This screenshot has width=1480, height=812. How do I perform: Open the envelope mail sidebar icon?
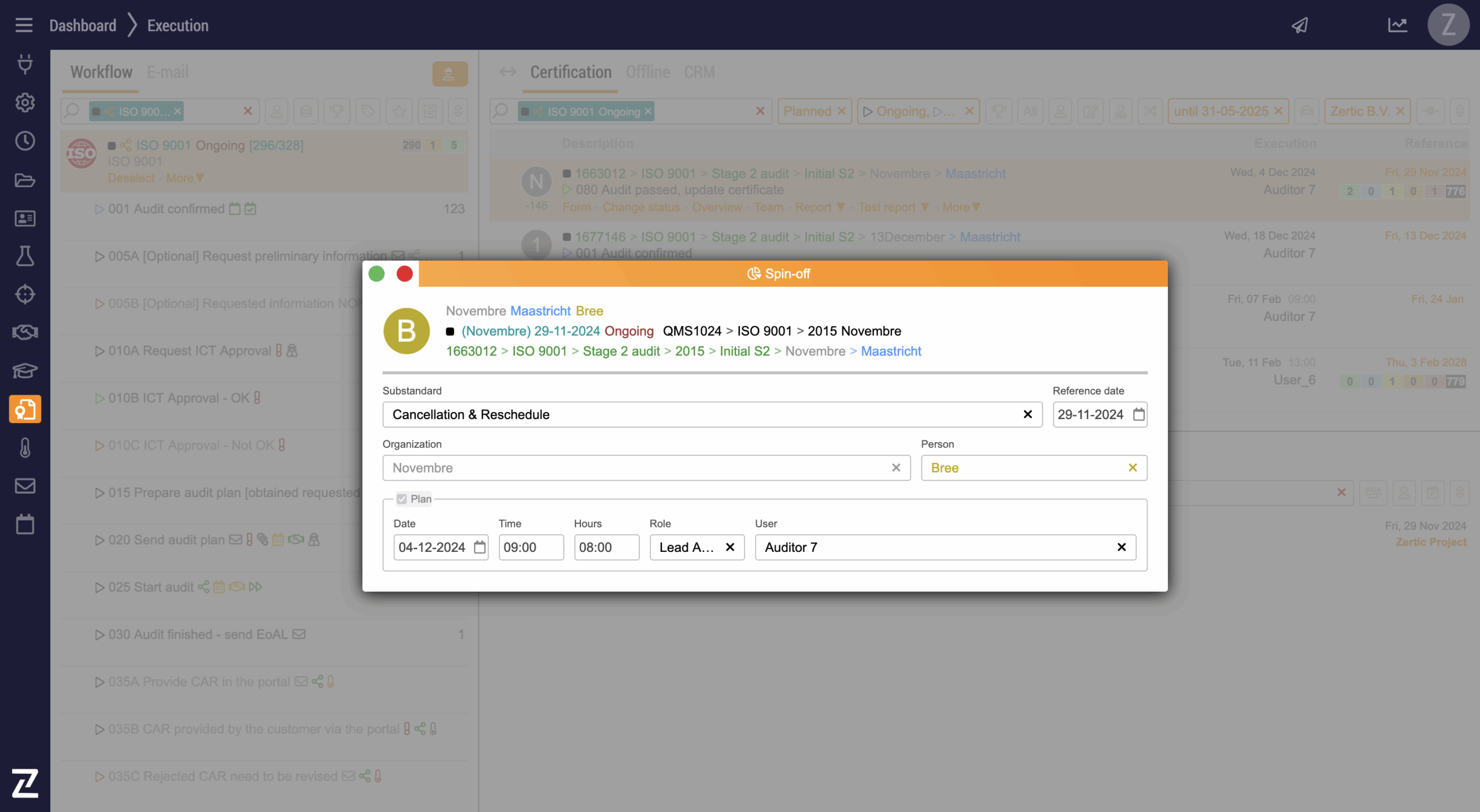(x=25, y=486)
